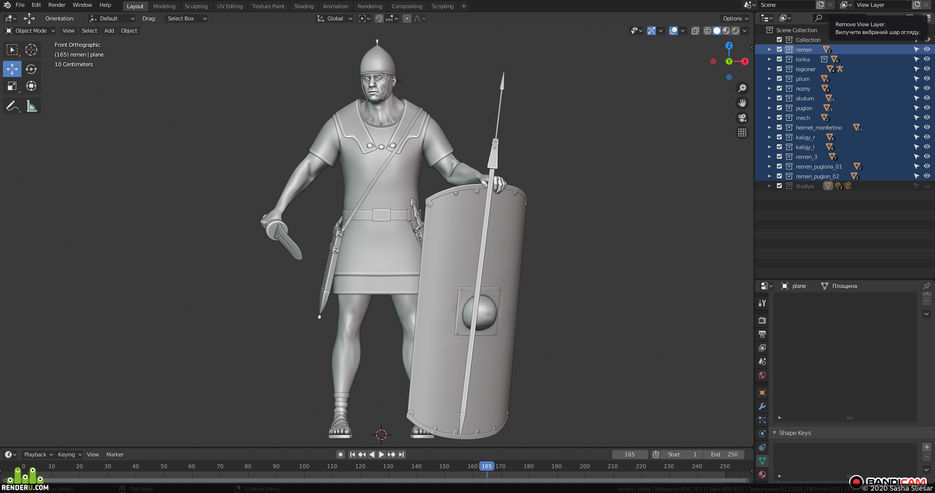Open the Object Data green triangle tab
The image size is (935, 493).
click(x=762, y=461)
